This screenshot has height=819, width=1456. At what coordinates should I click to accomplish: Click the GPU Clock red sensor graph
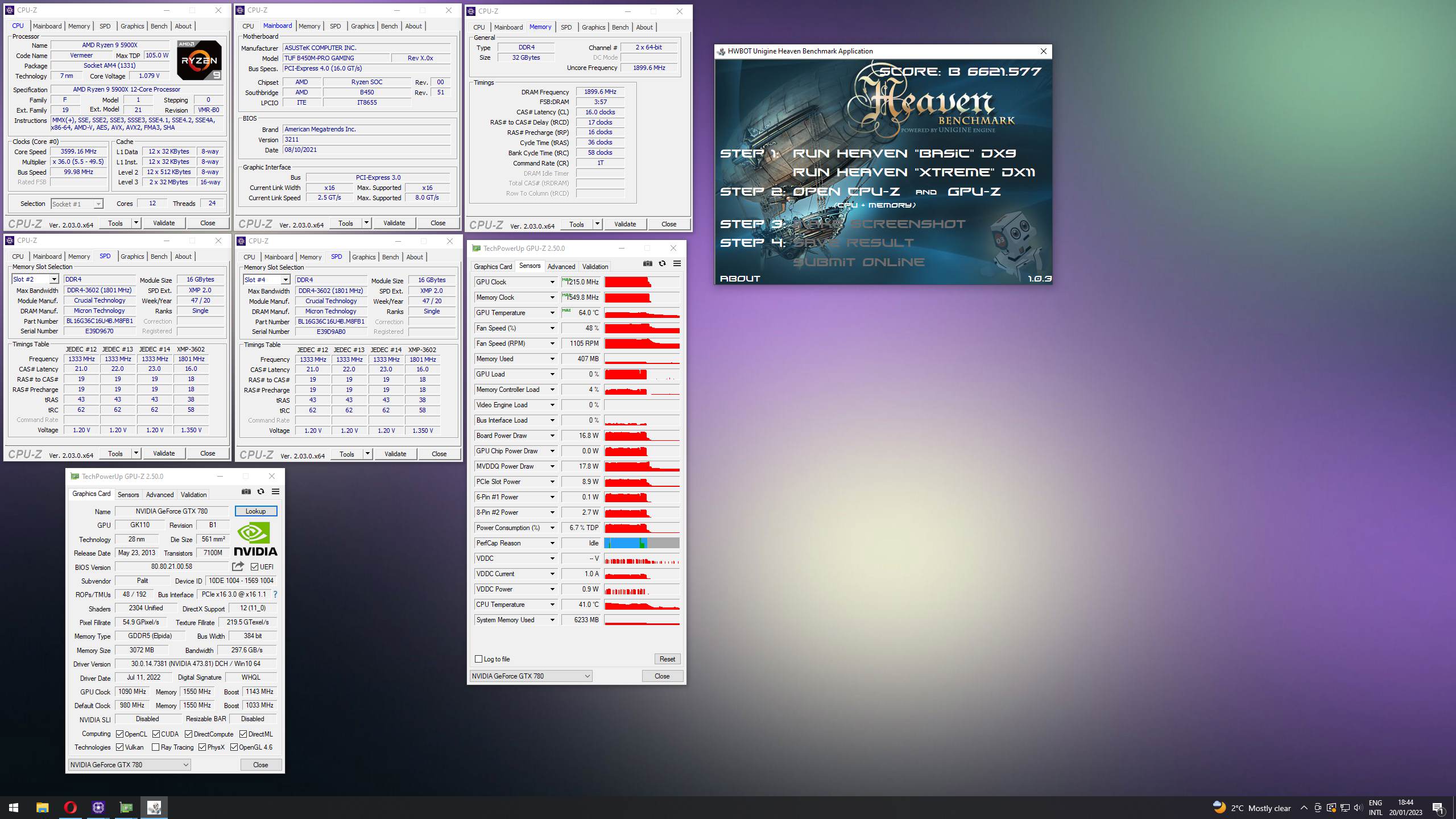point(642,282)
